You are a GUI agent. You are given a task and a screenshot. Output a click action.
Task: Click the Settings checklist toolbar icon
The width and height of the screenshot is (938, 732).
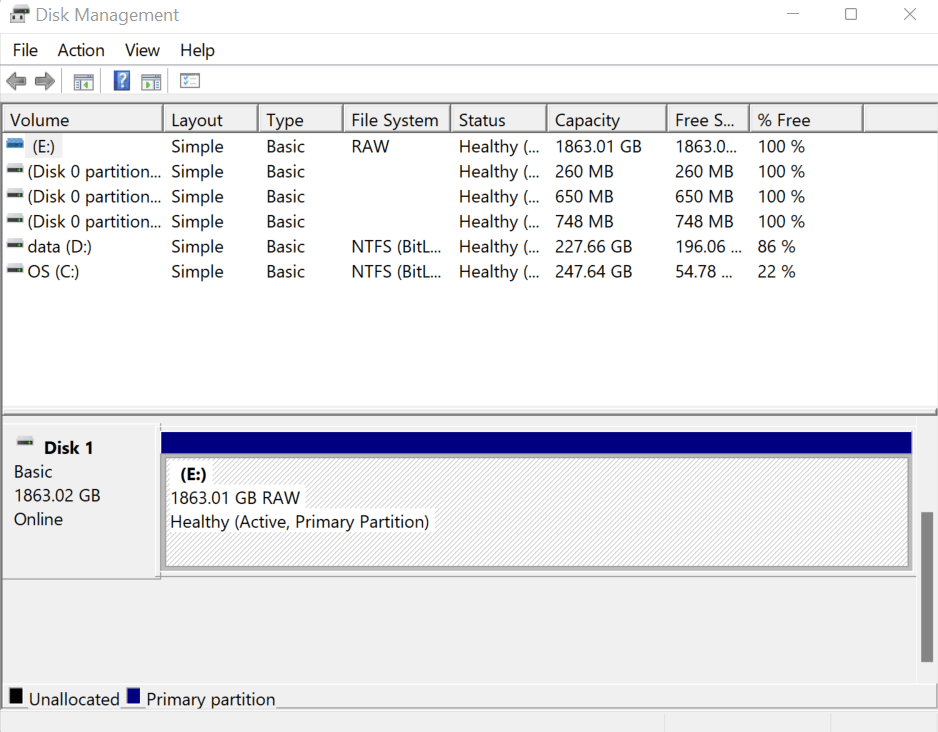click(x=190, y=81)
